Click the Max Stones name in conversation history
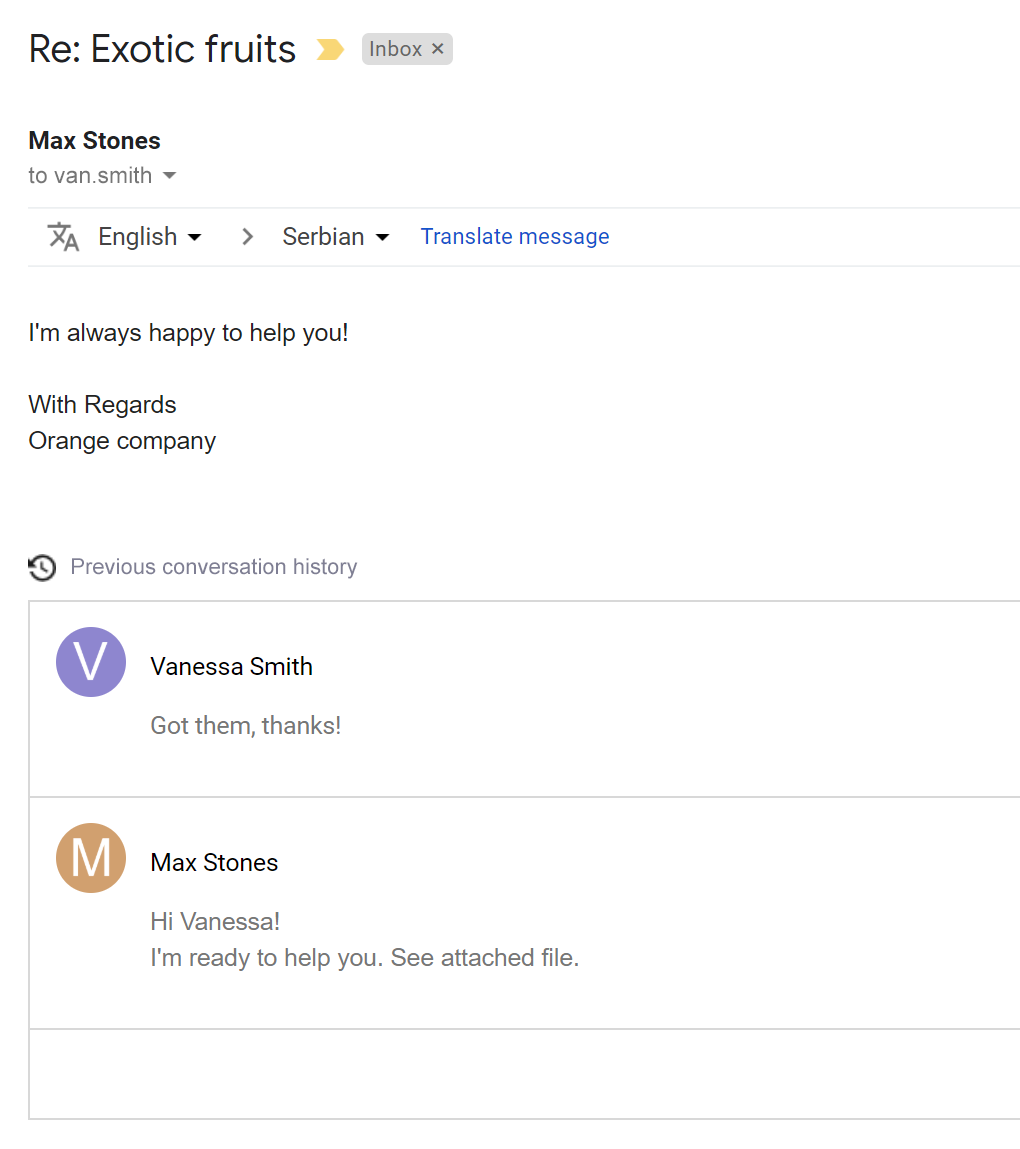This screenshot has width=1020, height=1149. (x=214, y=862)
